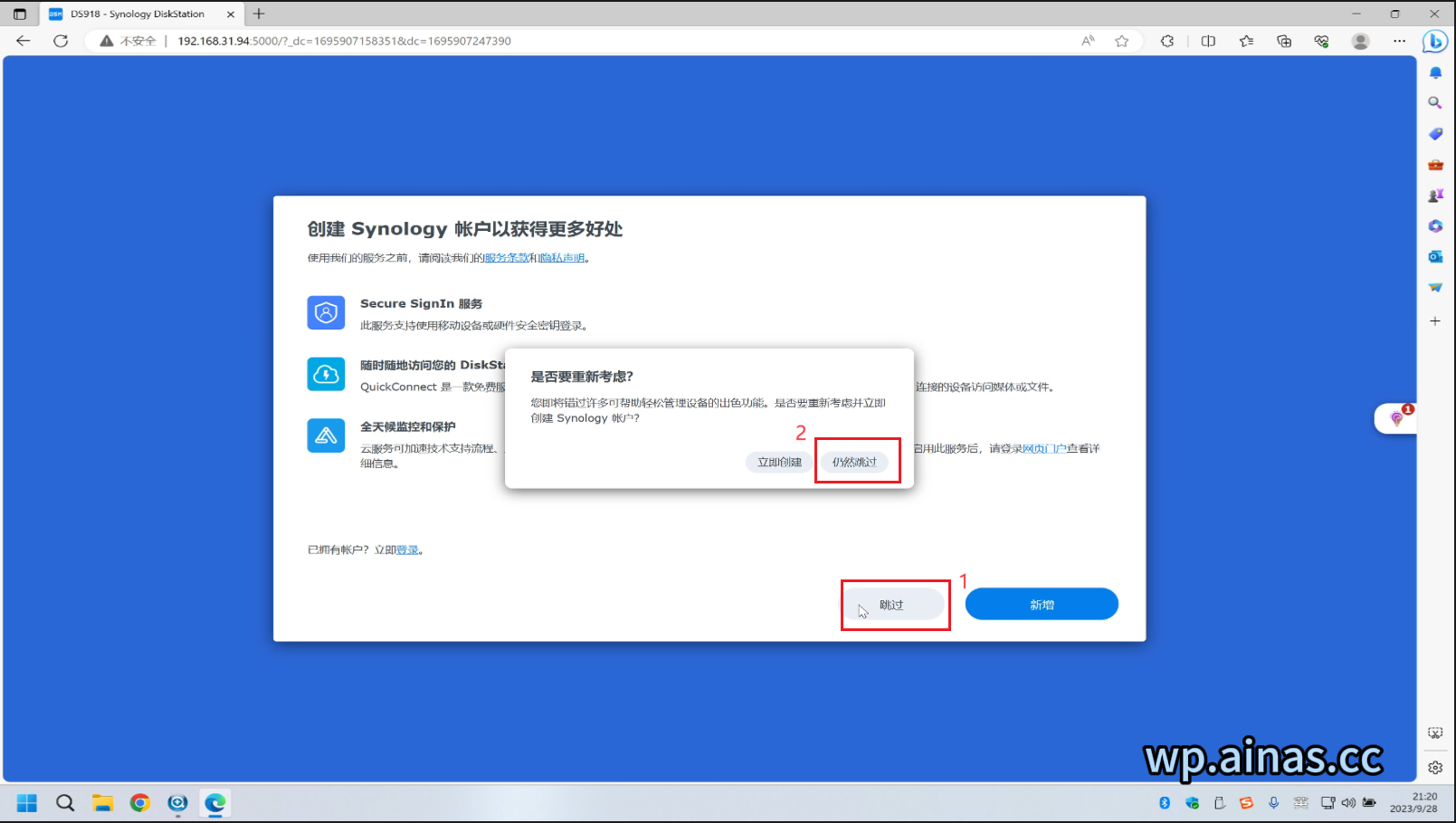Add the page to favorites via star icon

pos(1122,41)
